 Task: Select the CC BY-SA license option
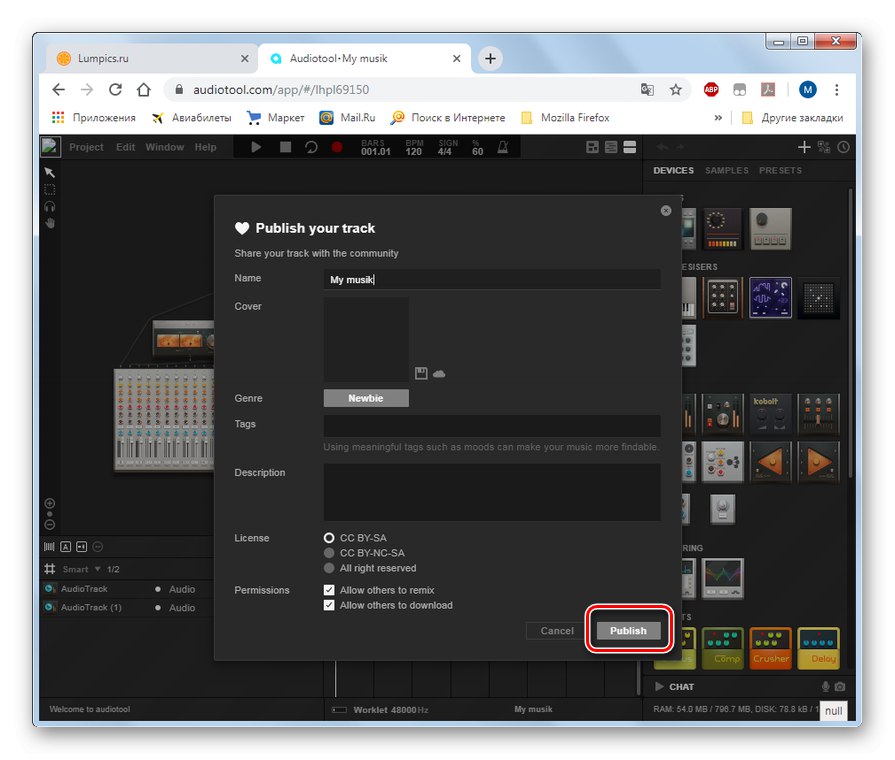[329, 538]
